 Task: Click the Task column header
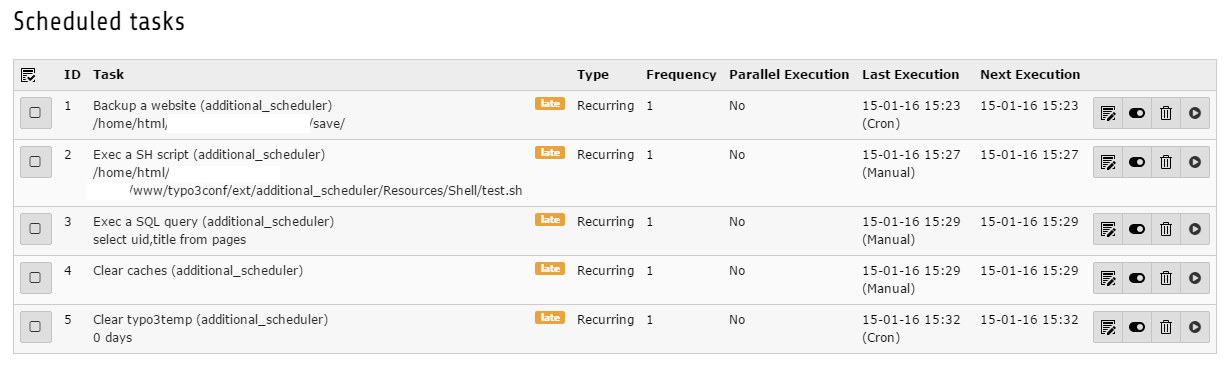pos(109,75)
